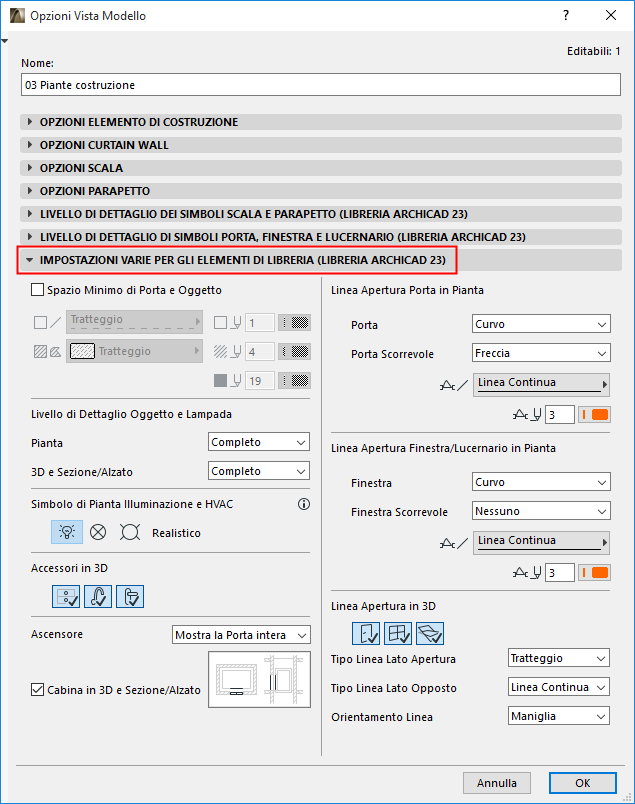The image size is (635, 804).
Task: Click the orange pen color swatch for Porta
Action: [x=594, y=414]
